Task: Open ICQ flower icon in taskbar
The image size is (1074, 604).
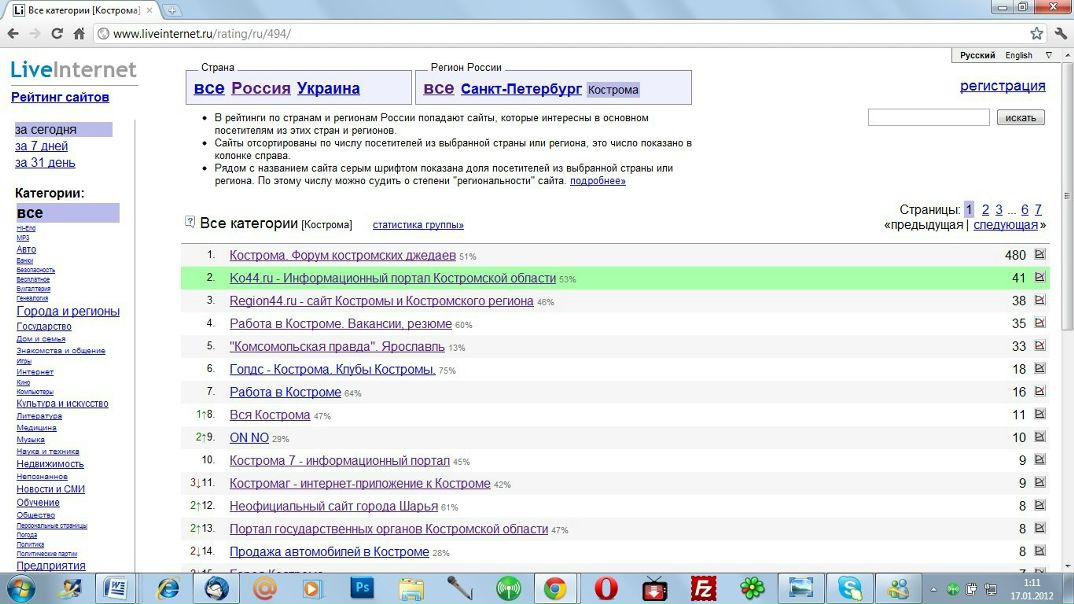Action: click(x=752, y=588)
